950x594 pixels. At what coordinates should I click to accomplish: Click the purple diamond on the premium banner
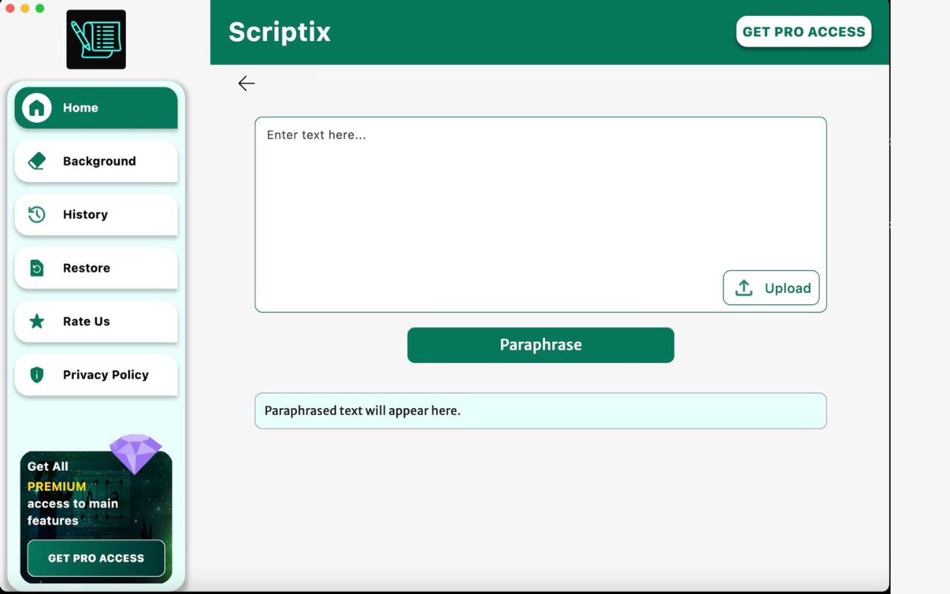point(136,452)
